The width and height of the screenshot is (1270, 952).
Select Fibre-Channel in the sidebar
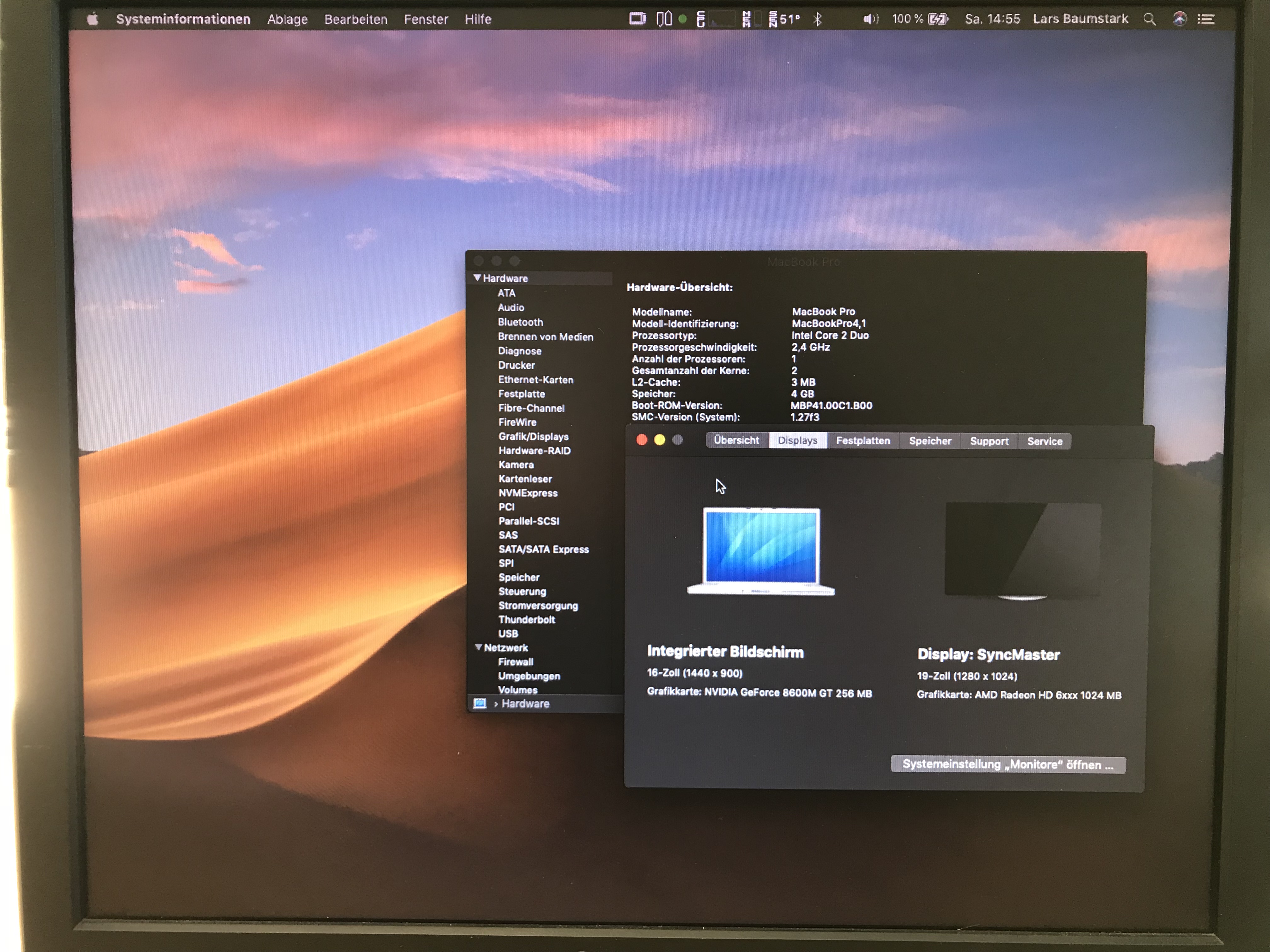532,408
